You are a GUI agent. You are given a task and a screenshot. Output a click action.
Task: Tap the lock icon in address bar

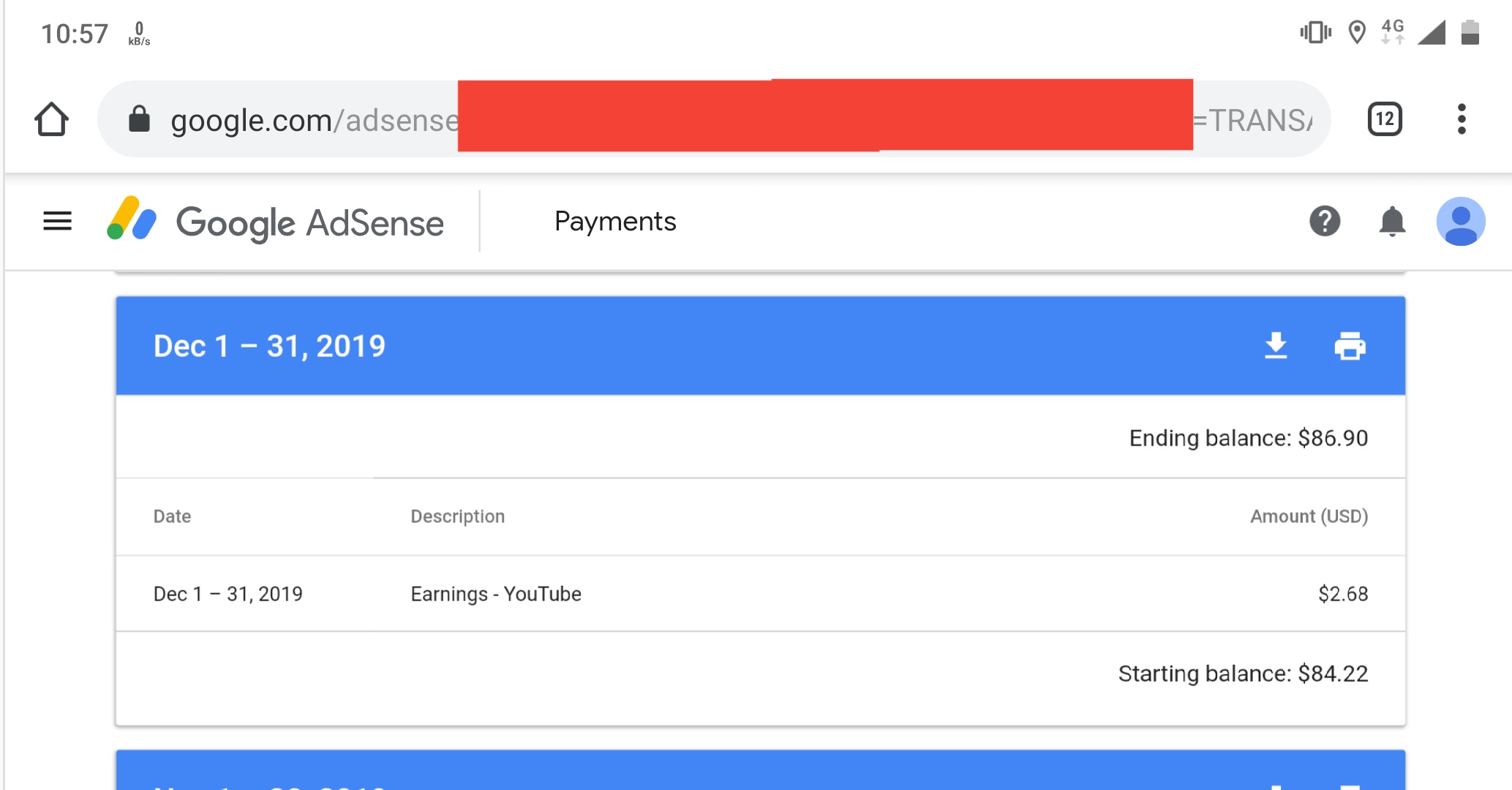139,118
